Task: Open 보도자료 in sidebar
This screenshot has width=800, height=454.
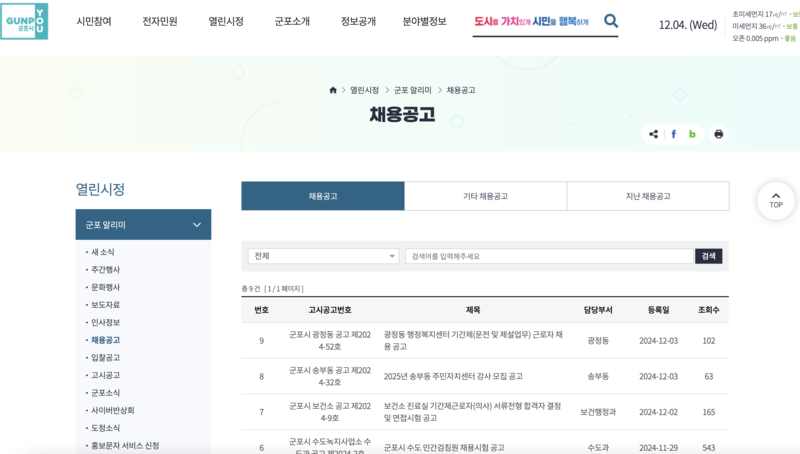Action: 106,305
